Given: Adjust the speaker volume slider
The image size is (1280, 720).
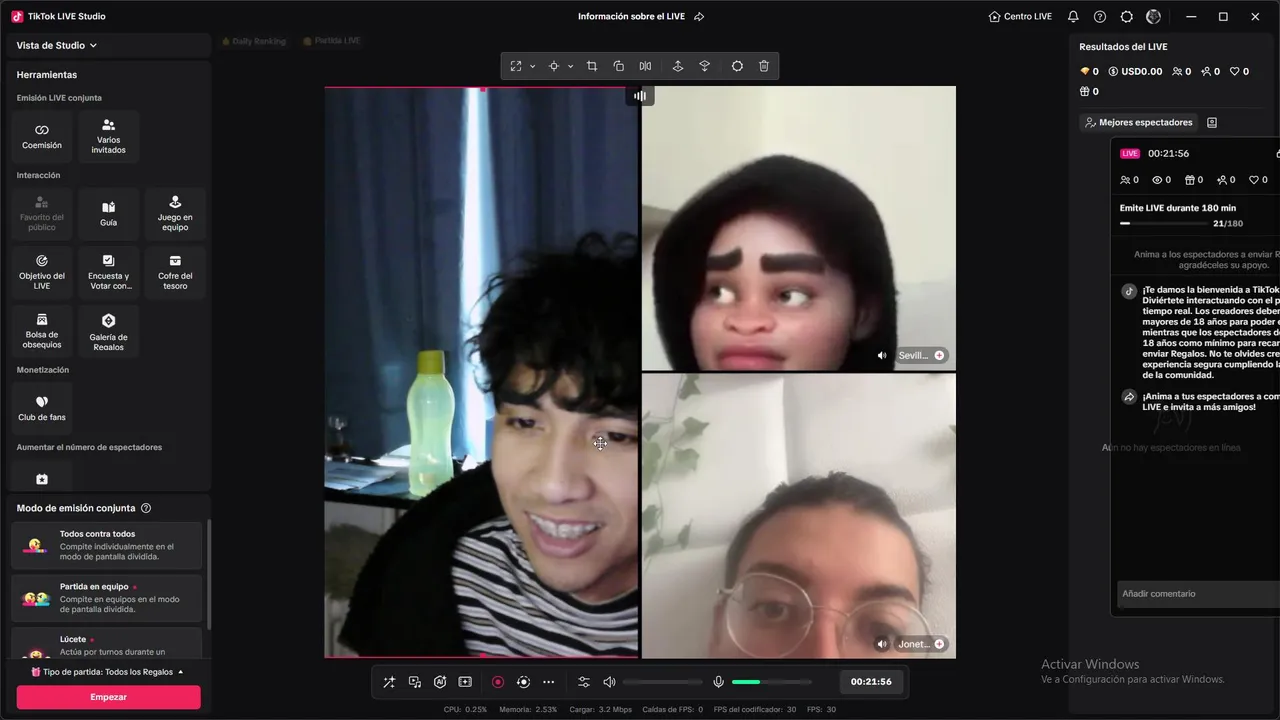Looking at the screenshot, I should pyautogui.click(x=662, y=682).
